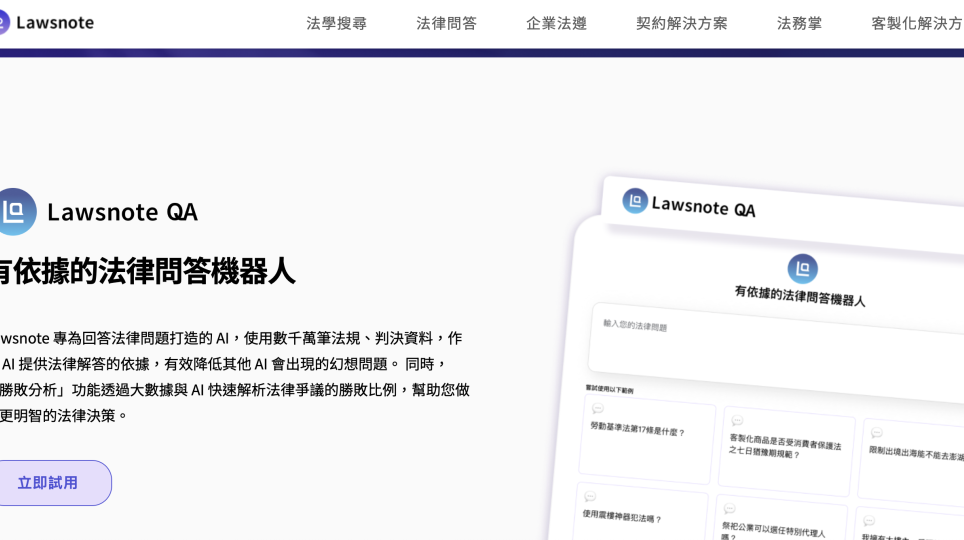
Task: Click the 輸入您的法律問題 input box
Action: [x=770, y=345]
